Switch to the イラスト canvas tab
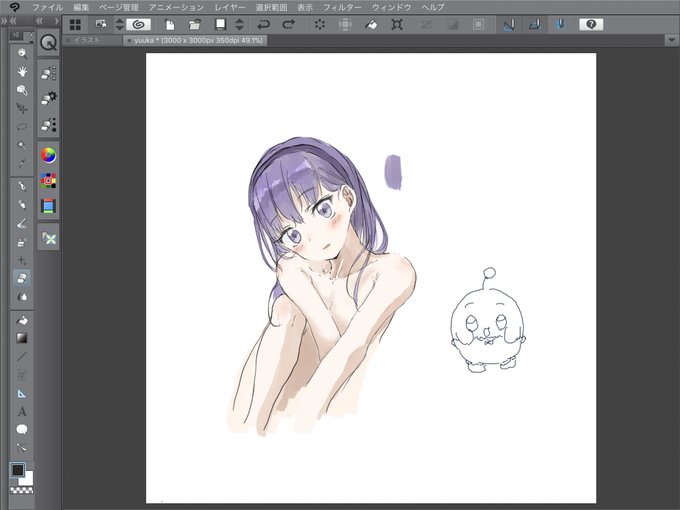Image resolution: width=680 pixels, height=510 pixels. (x=92, y=40)
